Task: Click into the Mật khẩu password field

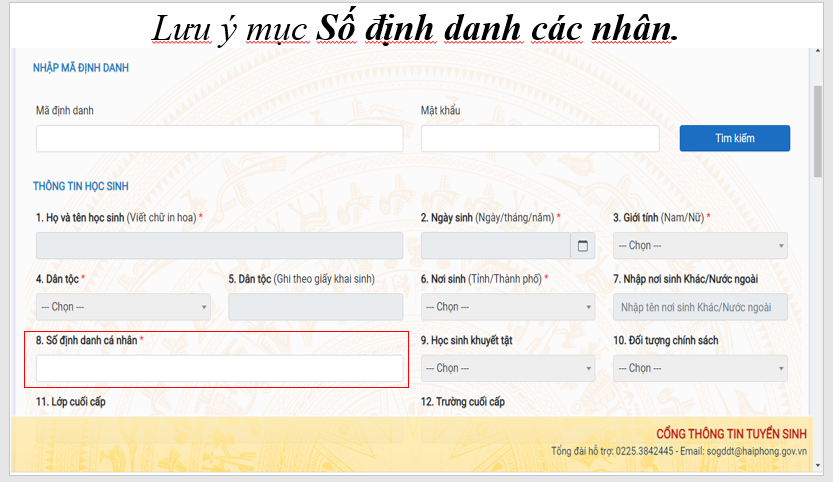Action: (540, 138)
